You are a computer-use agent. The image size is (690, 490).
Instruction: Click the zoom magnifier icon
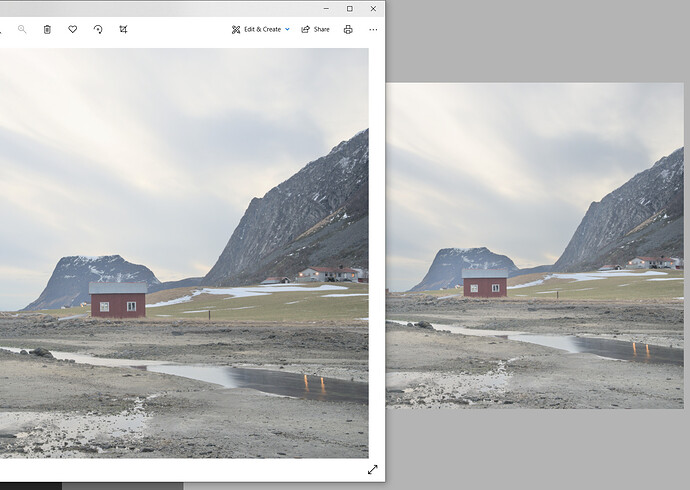click(22, 30)
